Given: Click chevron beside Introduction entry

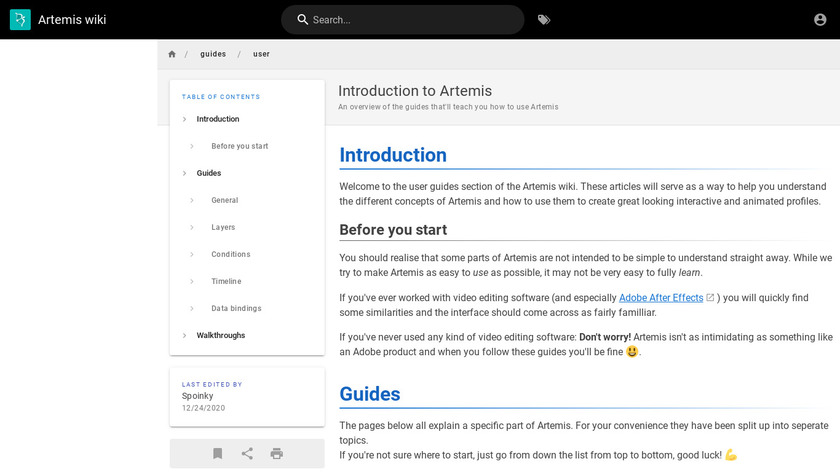Looking at the screenshot, I should [x=185, y=119].
